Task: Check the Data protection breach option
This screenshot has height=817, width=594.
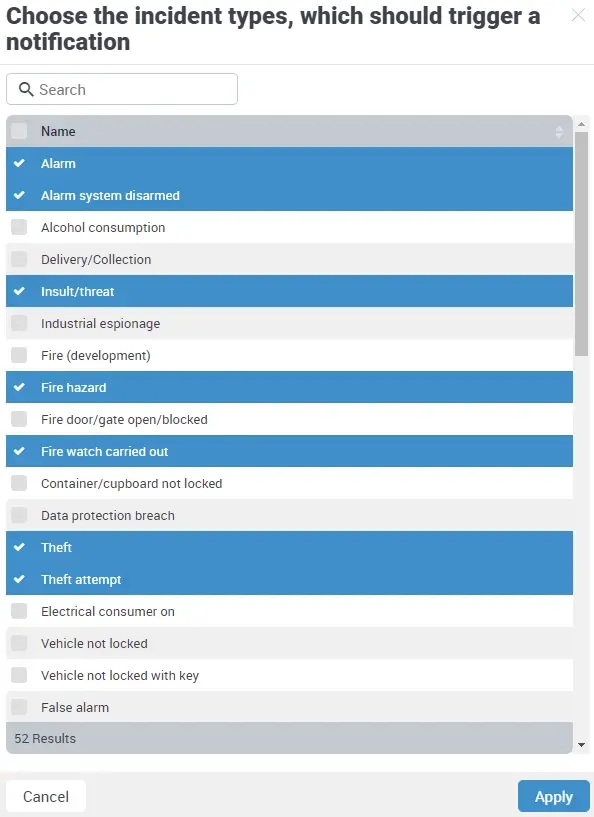Action: [18, 515]
